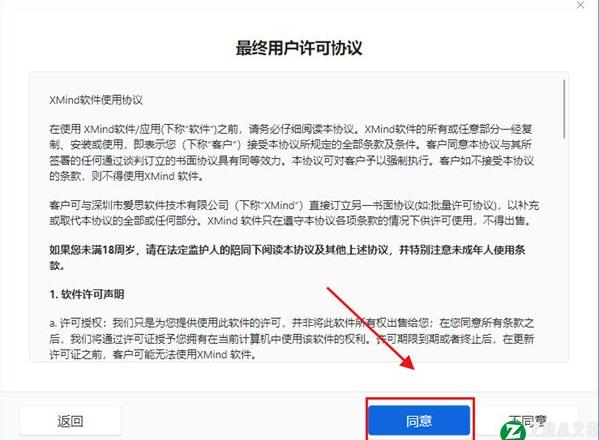
Task: Go back with the 返回 button
Action: [x=70, y=421]
